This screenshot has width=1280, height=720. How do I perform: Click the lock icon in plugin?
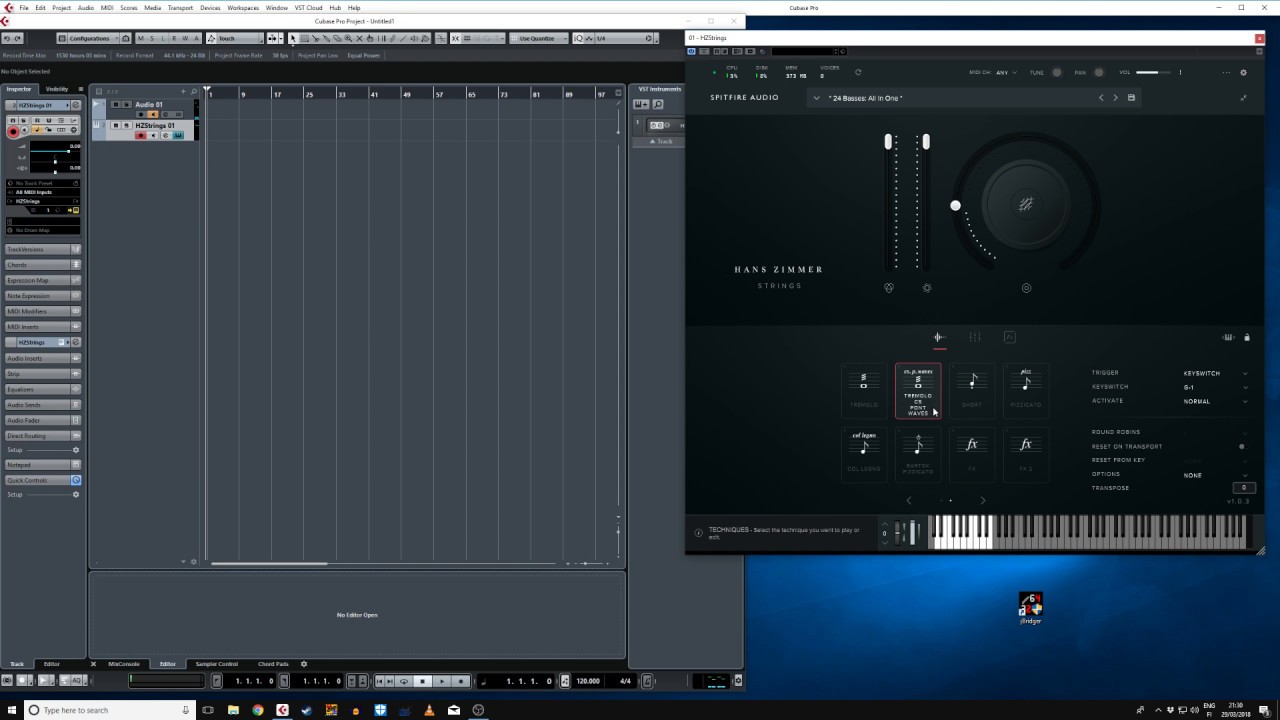[x=1246, y=337]
